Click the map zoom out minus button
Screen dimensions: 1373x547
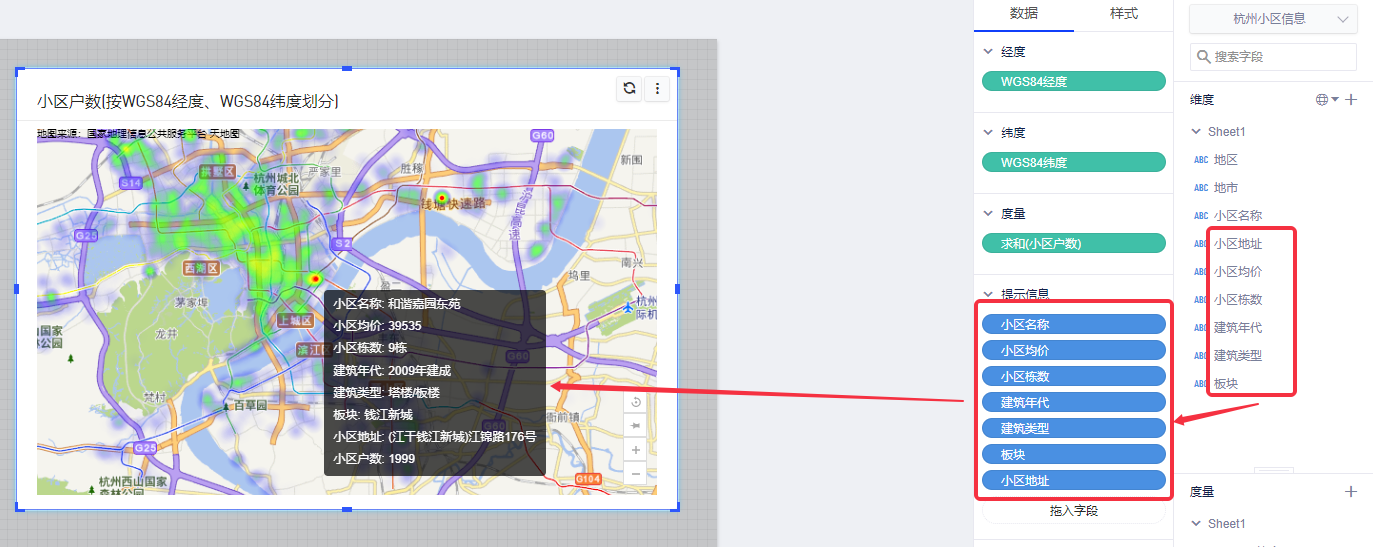[x=636, y=473]
